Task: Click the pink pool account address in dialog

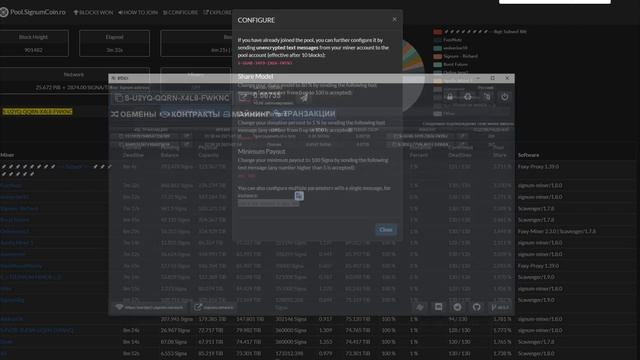Action: tap(265, 63)
